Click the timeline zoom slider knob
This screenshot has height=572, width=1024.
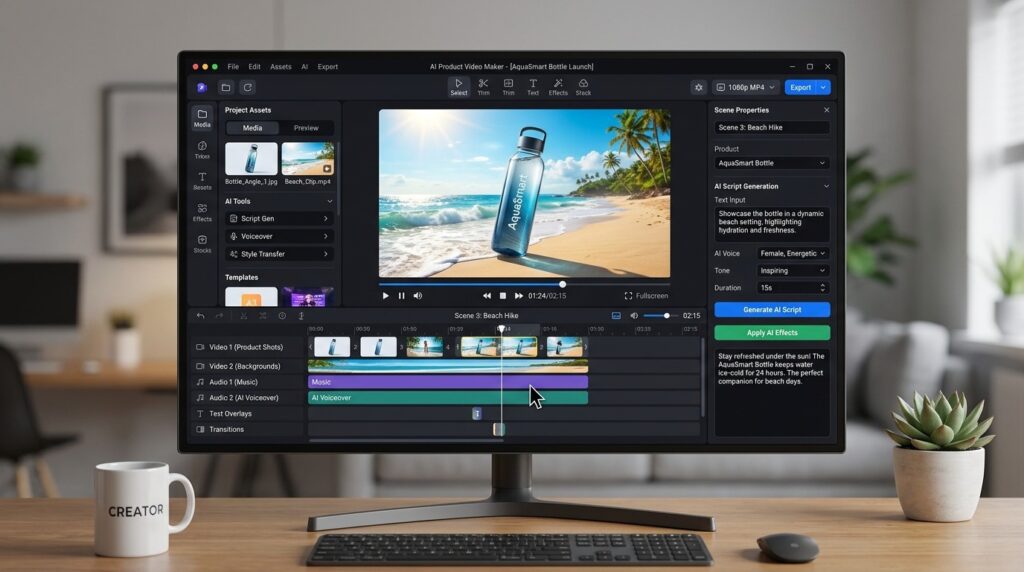(x=666, y=316)
